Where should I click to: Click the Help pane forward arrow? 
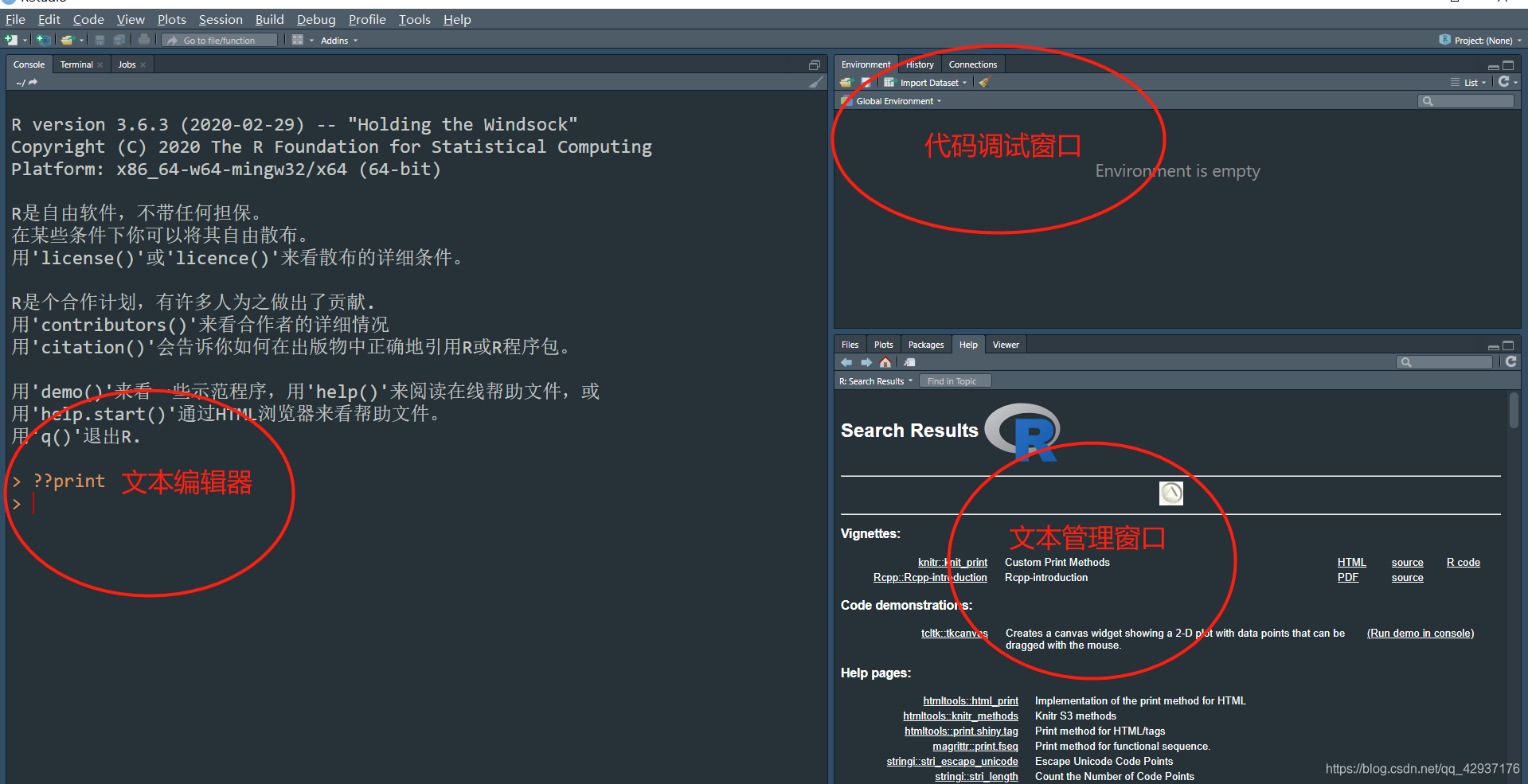[866, 362]
